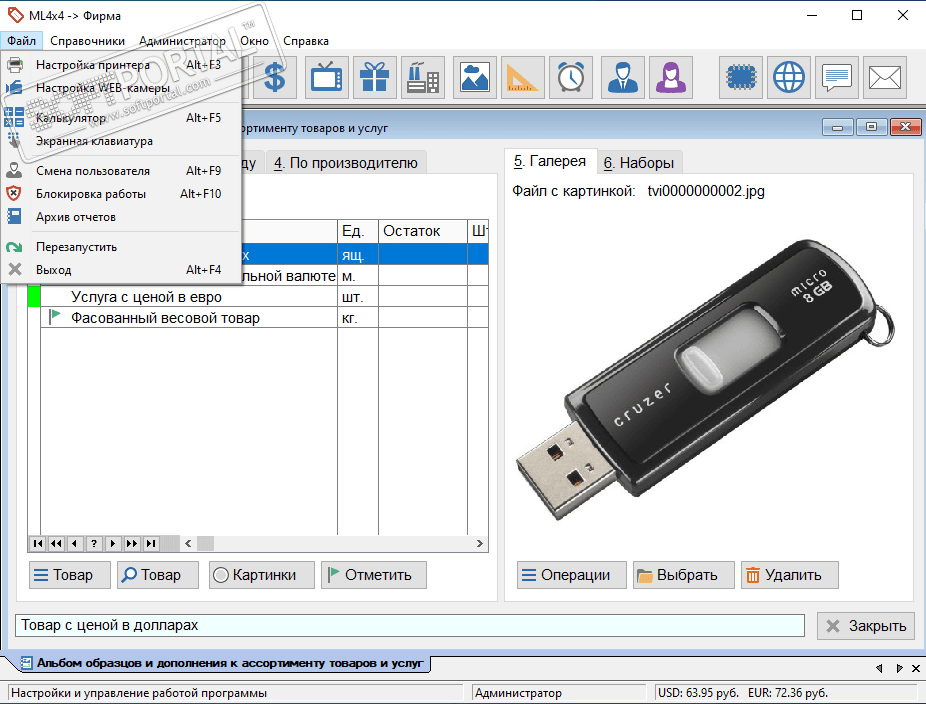The width and height of the screenshot is (926, 704).
Task: Open the chip module toolbar icon
Action: tap(741, 77)
